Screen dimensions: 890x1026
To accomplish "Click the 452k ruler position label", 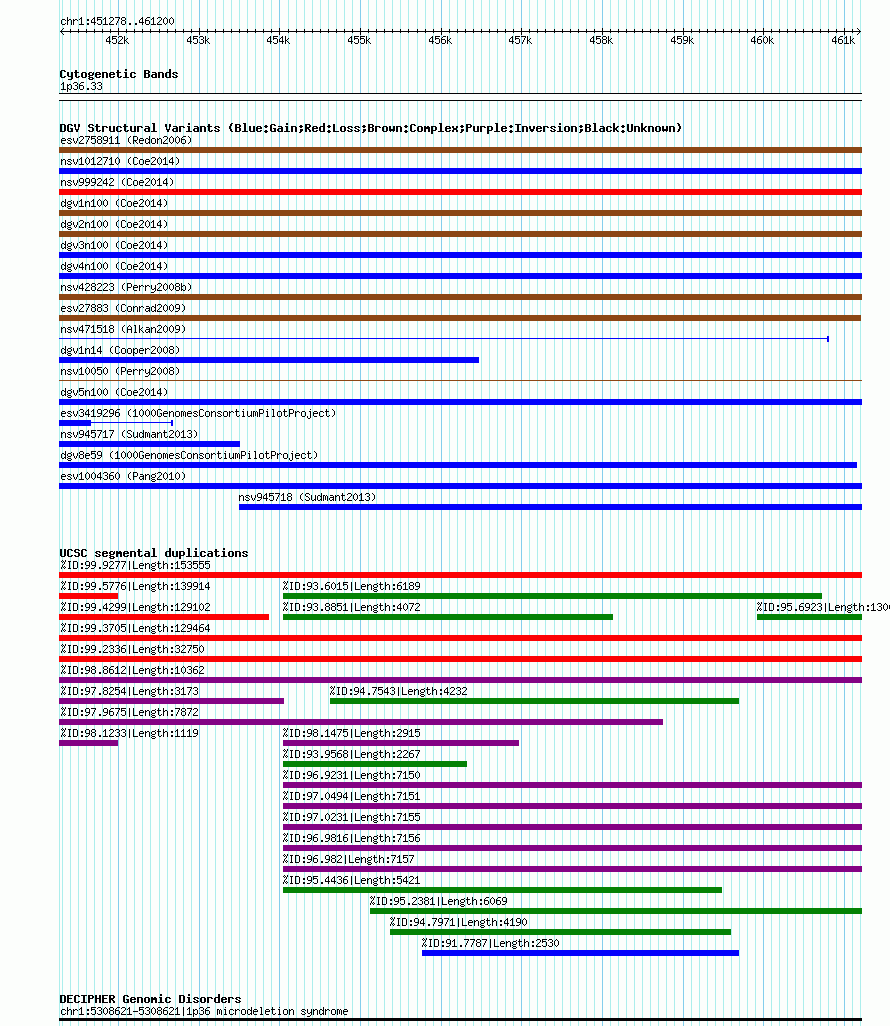I will (117, 41).
